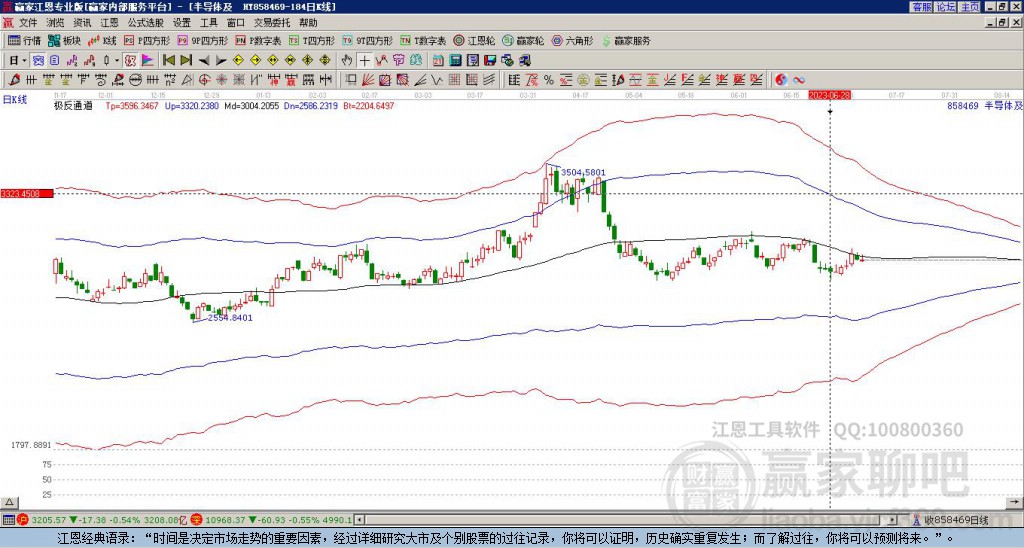
Task: Click the 沪 Shanghai index status icon
Action: tap(22, 520)
